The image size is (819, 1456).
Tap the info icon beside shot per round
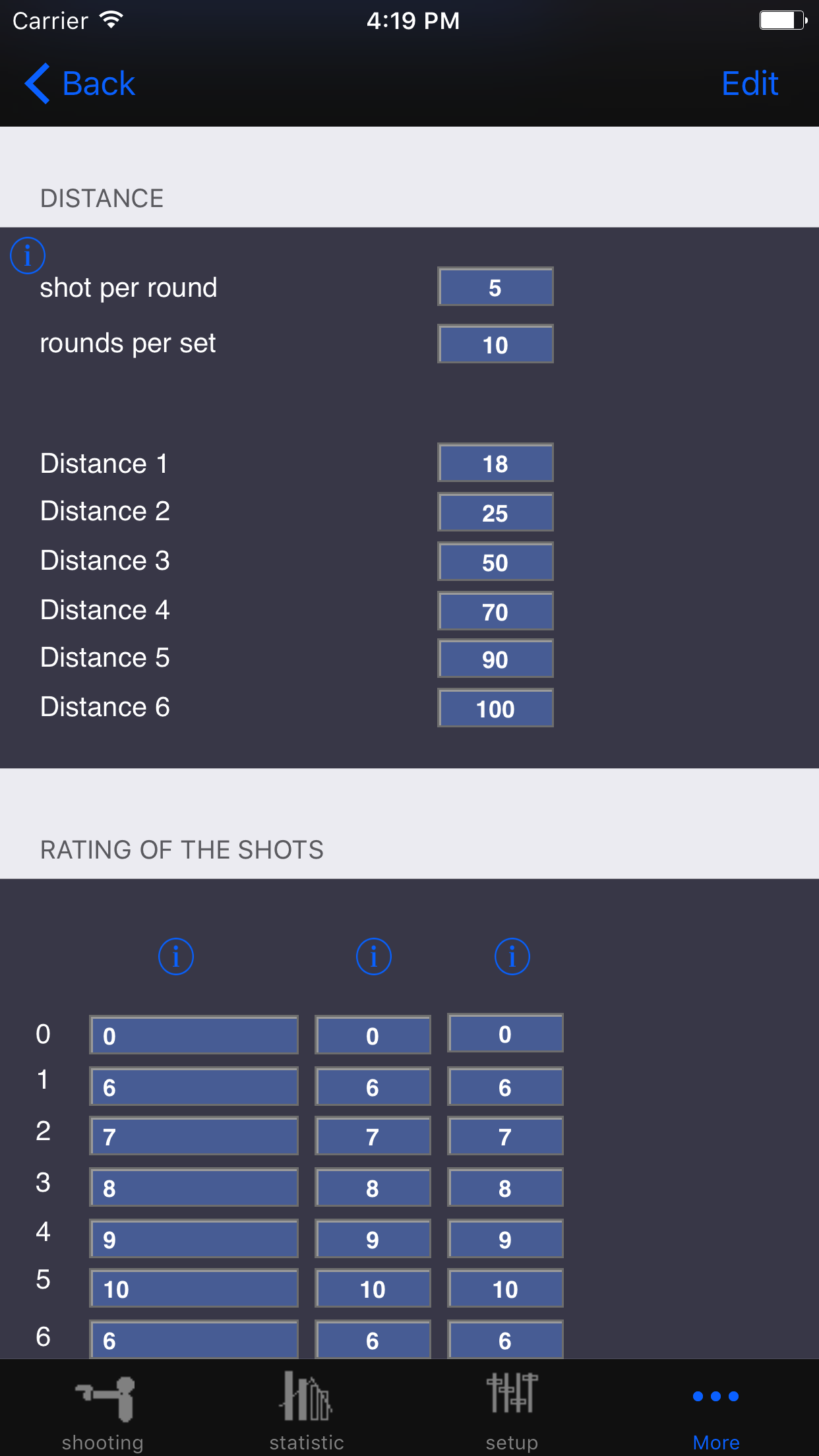[x=28, y=255]
